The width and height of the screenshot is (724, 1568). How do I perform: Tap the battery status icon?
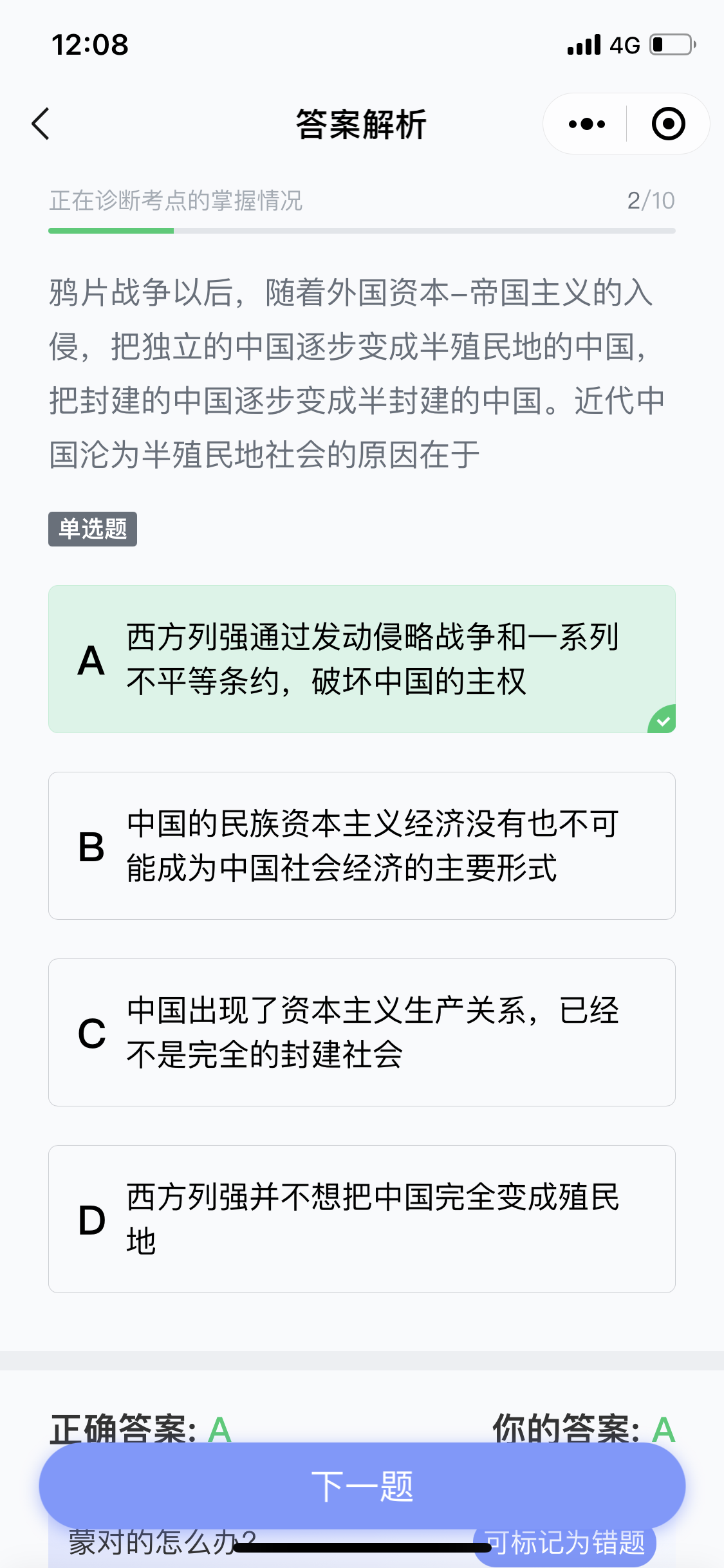(x=673, y=45)
